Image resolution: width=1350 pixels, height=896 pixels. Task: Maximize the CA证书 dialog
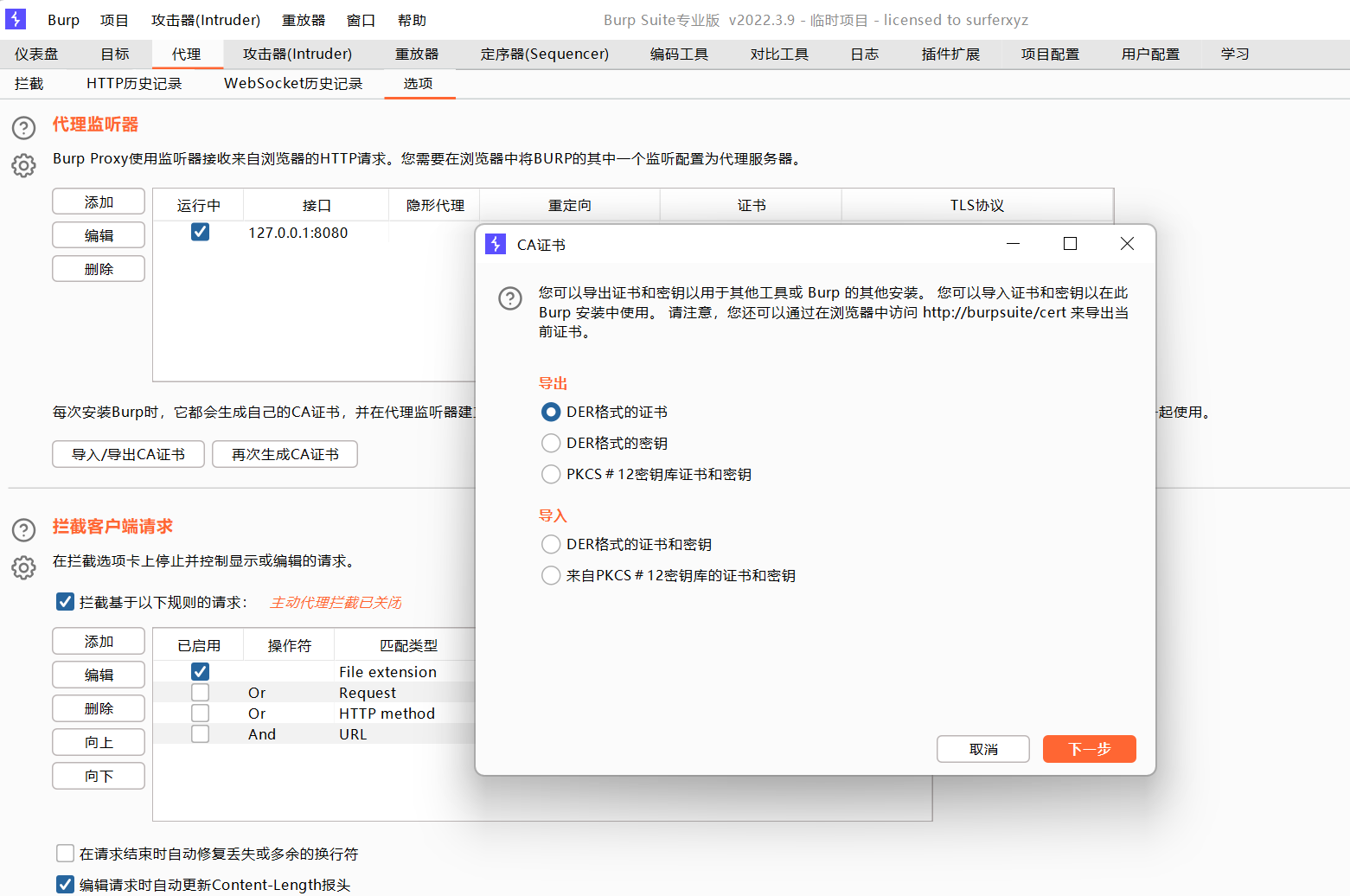click(x=1070, y=244)
